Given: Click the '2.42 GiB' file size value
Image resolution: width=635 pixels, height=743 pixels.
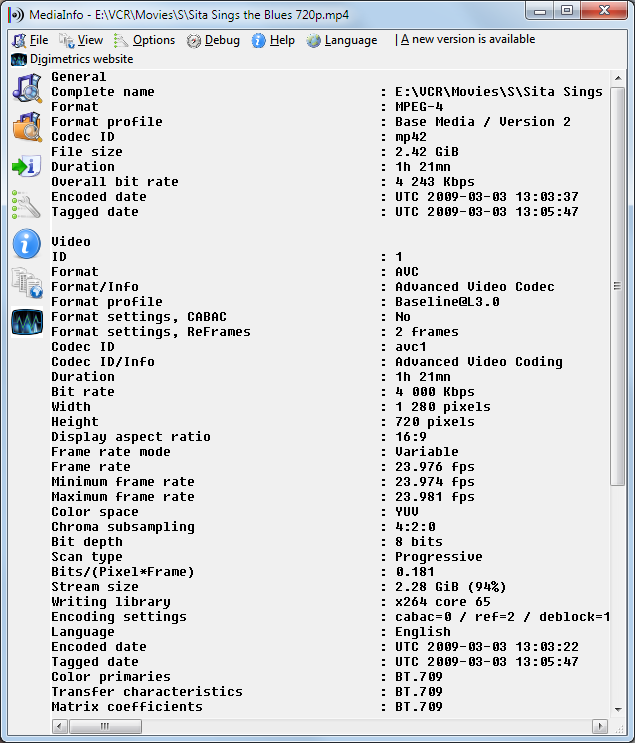Looking at the screenshot, I should [x=427, y=152].
